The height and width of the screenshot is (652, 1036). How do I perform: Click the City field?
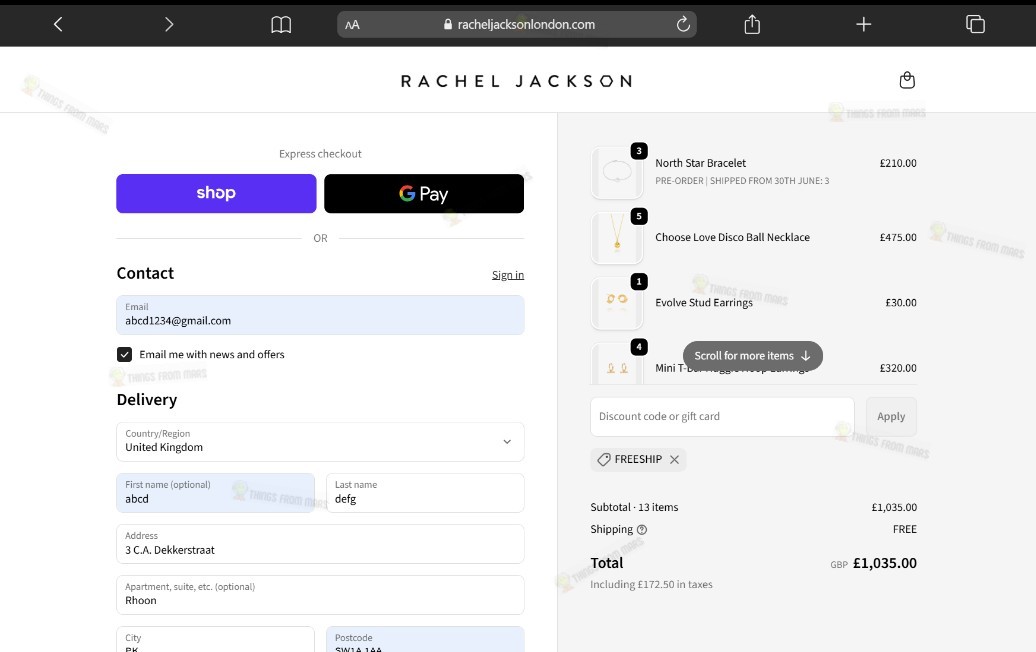tap(215, 639)
